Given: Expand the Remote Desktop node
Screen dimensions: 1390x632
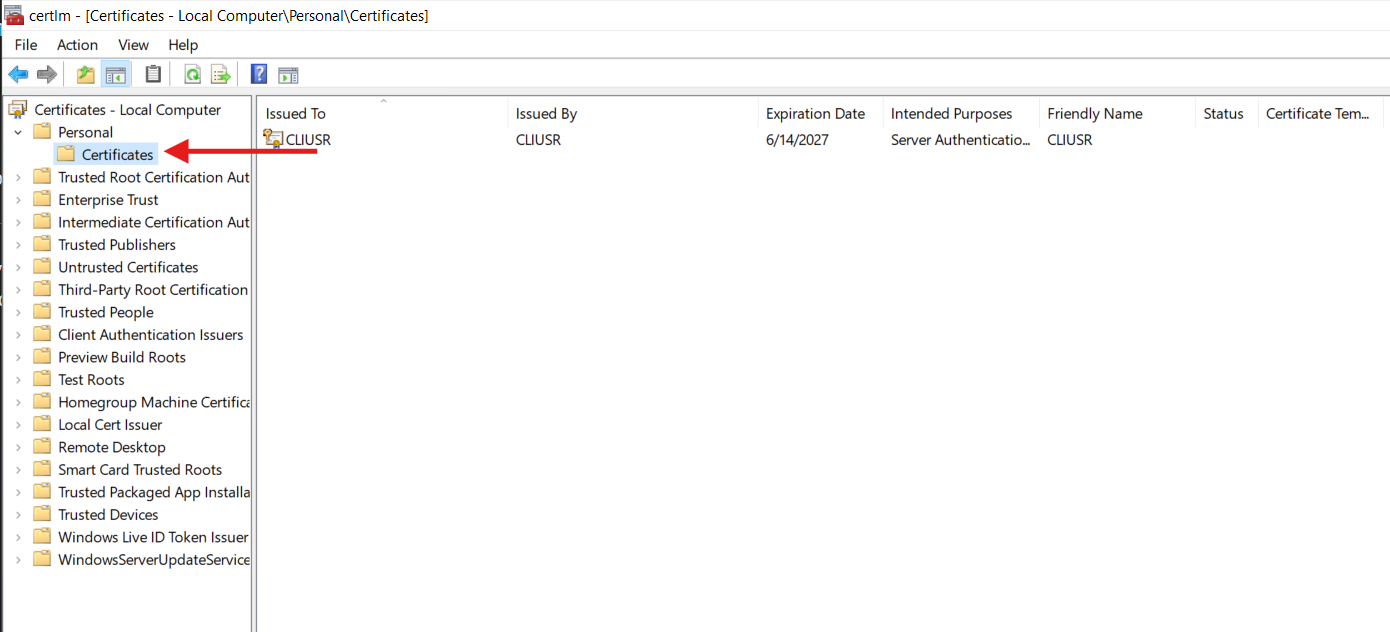Looking at the screenshot, I should pos(18,447).
